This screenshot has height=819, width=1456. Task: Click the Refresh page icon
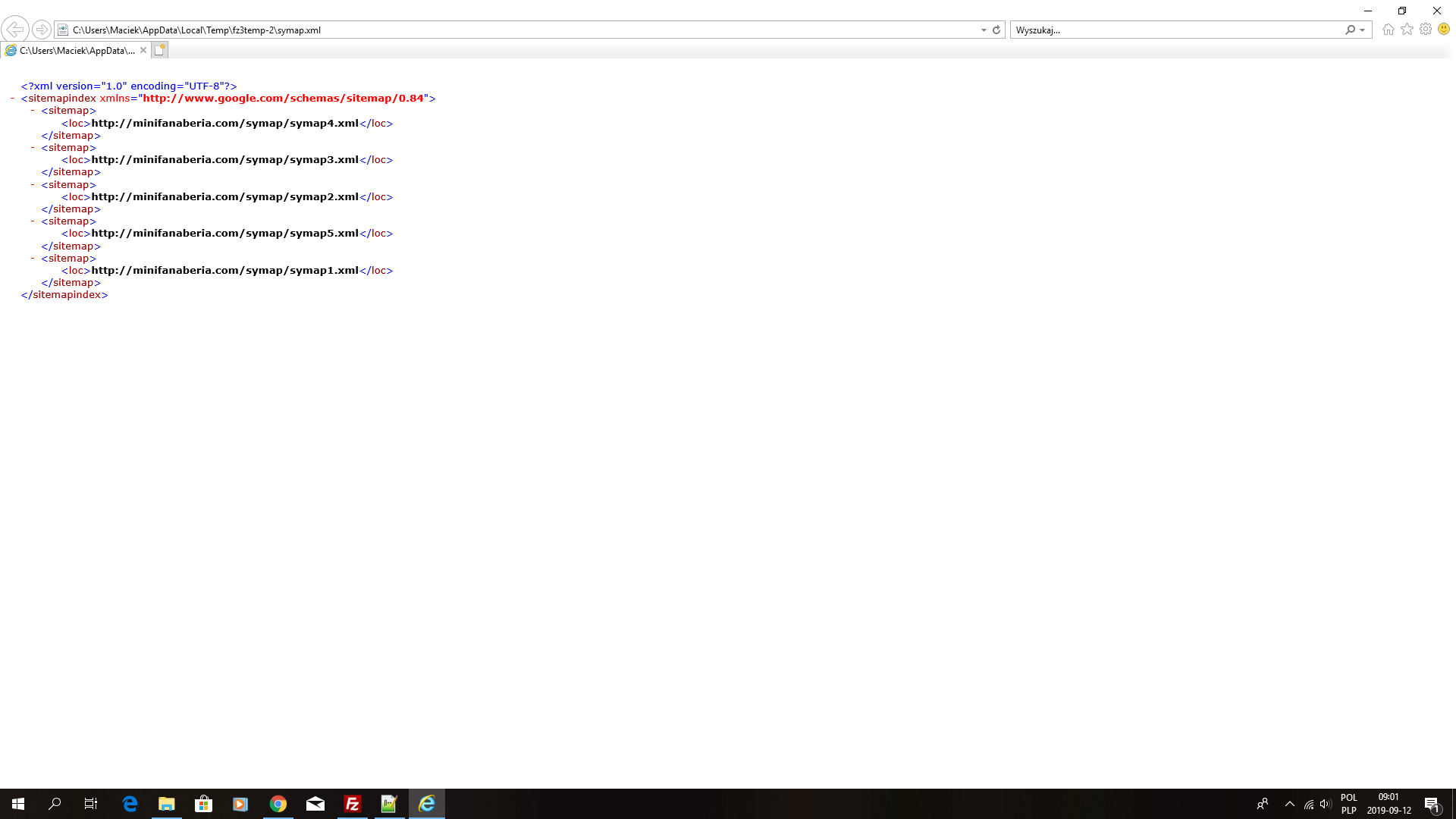(x=996, y=30)
